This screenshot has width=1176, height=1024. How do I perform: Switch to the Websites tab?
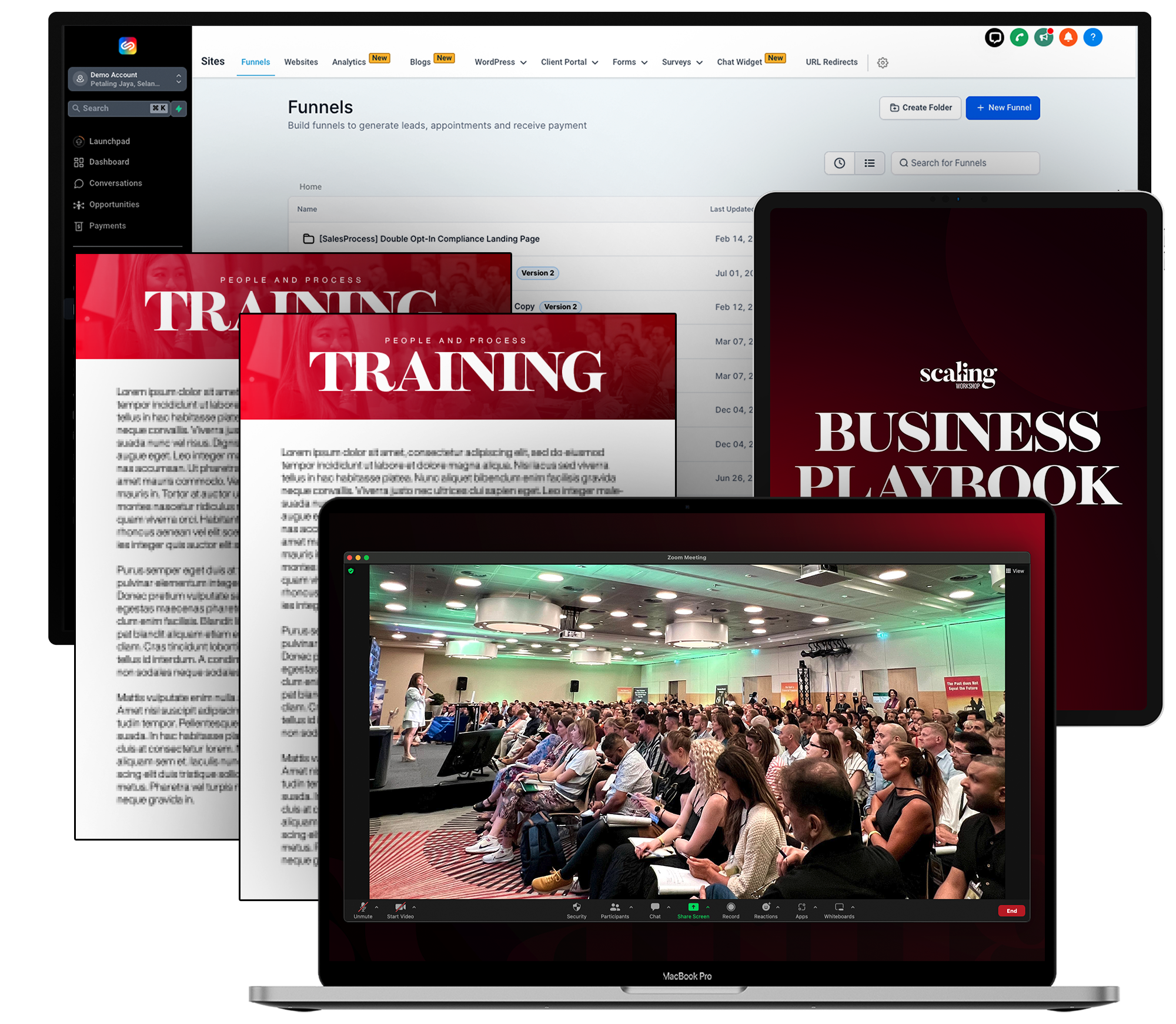click(301, 62)
